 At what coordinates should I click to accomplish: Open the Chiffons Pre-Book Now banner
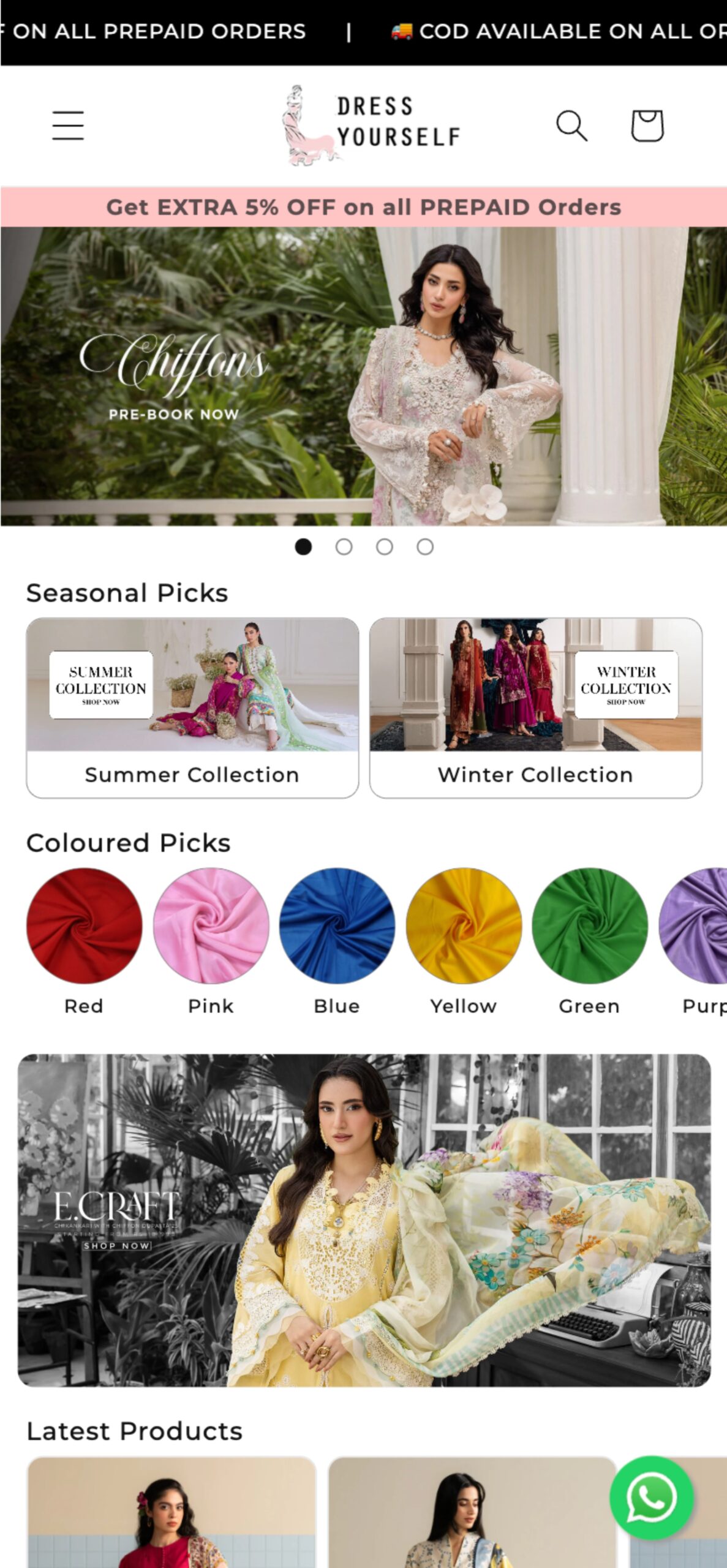click(x=364, y=376)
